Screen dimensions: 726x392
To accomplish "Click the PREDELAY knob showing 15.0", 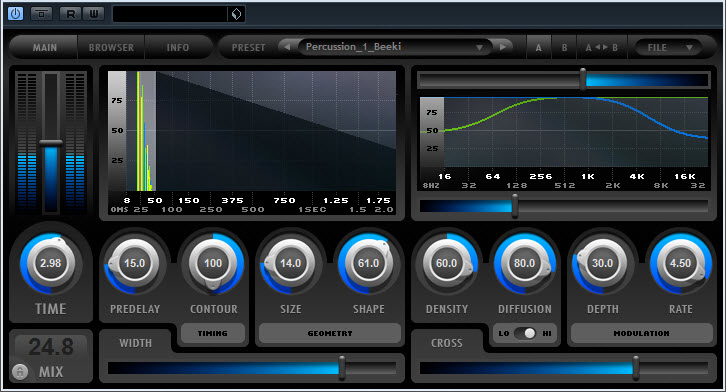I will [135, 263].
